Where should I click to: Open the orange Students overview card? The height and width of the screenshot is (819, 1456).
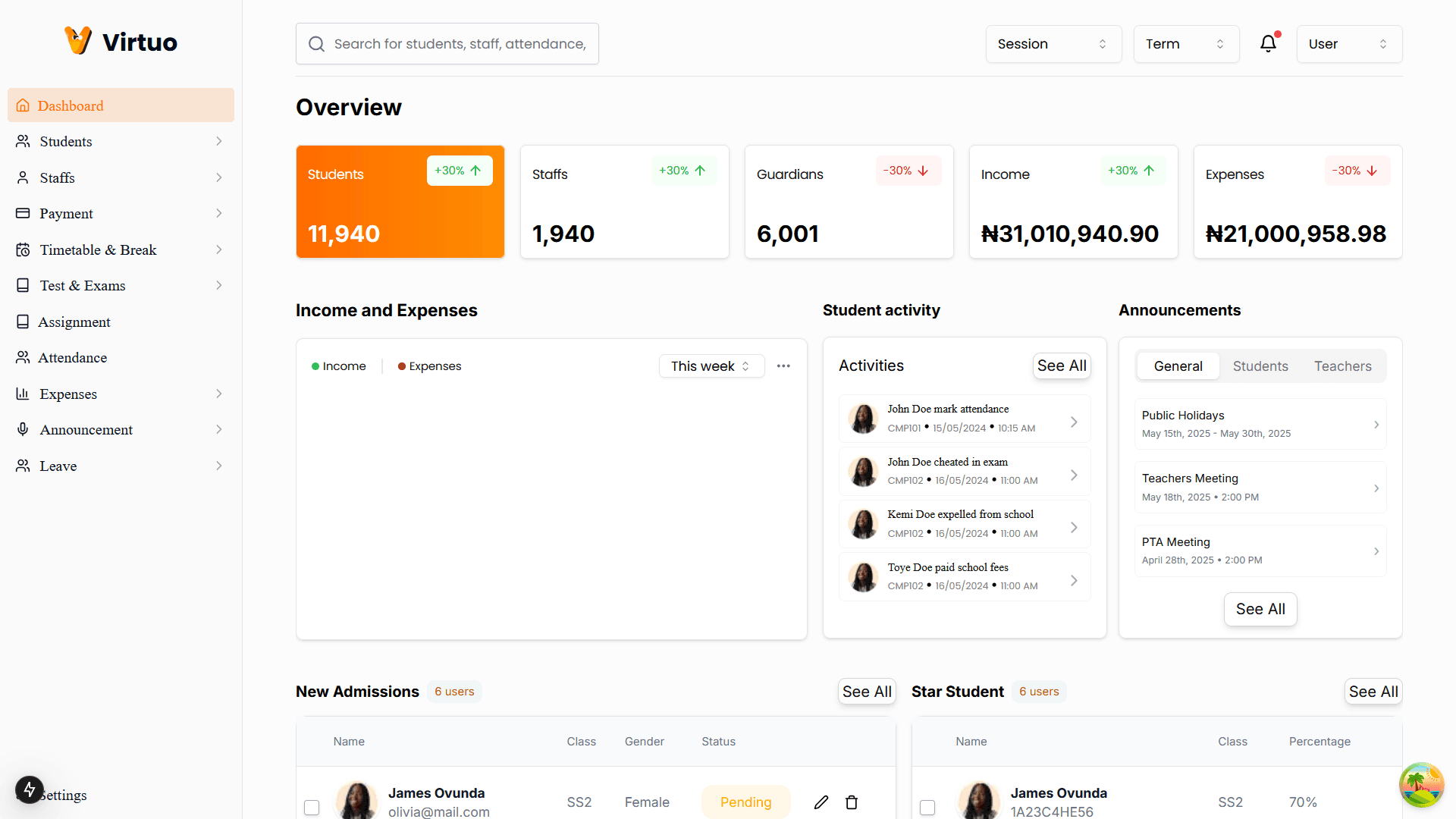point(400,202)
